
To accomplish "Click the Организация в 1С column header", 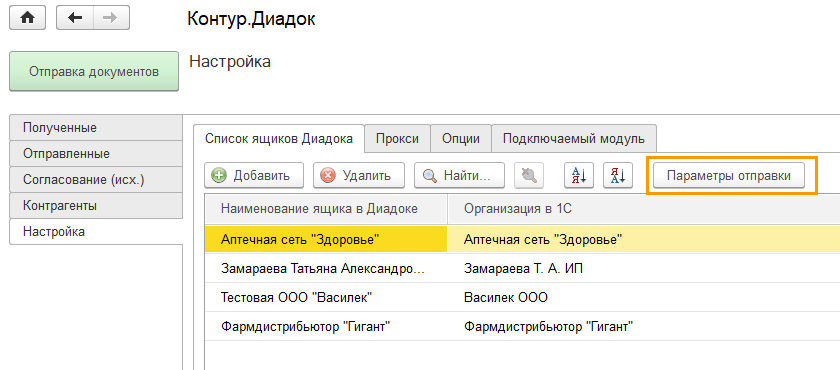I will pos(644,209).
